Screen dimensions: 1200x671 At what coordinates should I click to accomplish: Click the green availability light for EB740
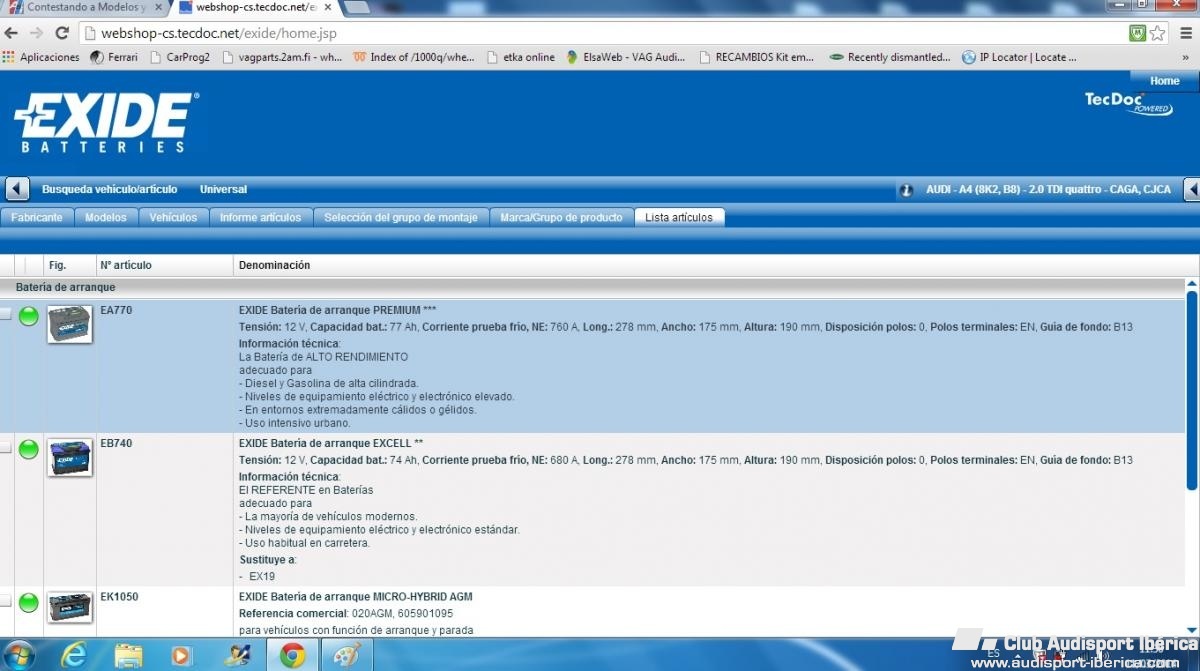[x=29, y=449]
